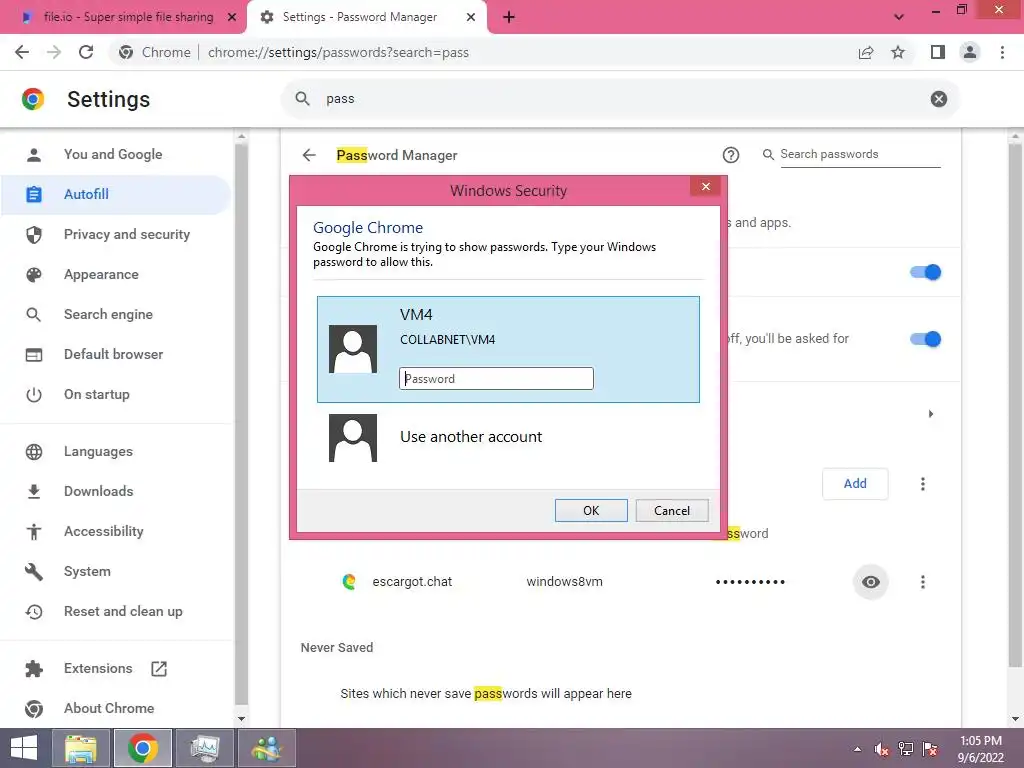The image size is (1024, 768).
Task: Click the browser back arrow
Action: coord(22,52)
